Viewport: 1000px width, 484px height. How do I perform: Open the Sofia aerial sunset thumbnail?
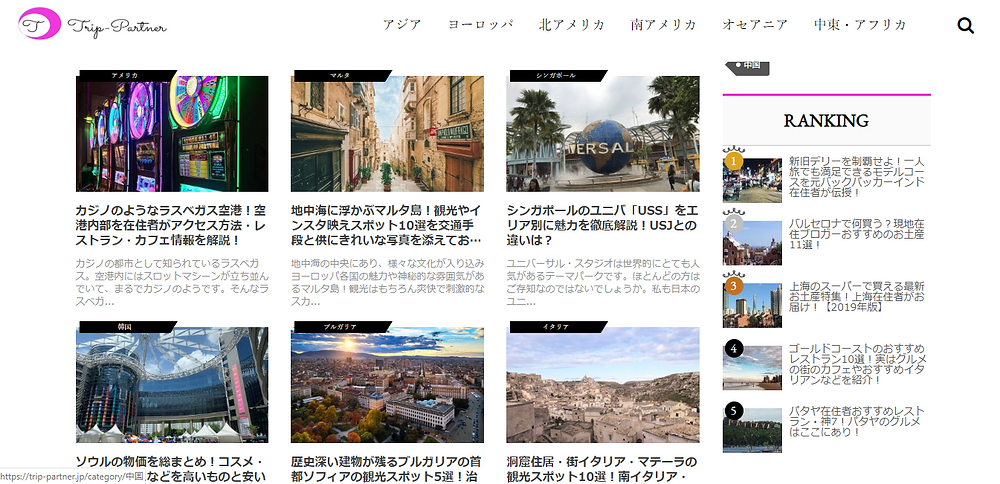(x=387, y=385)
